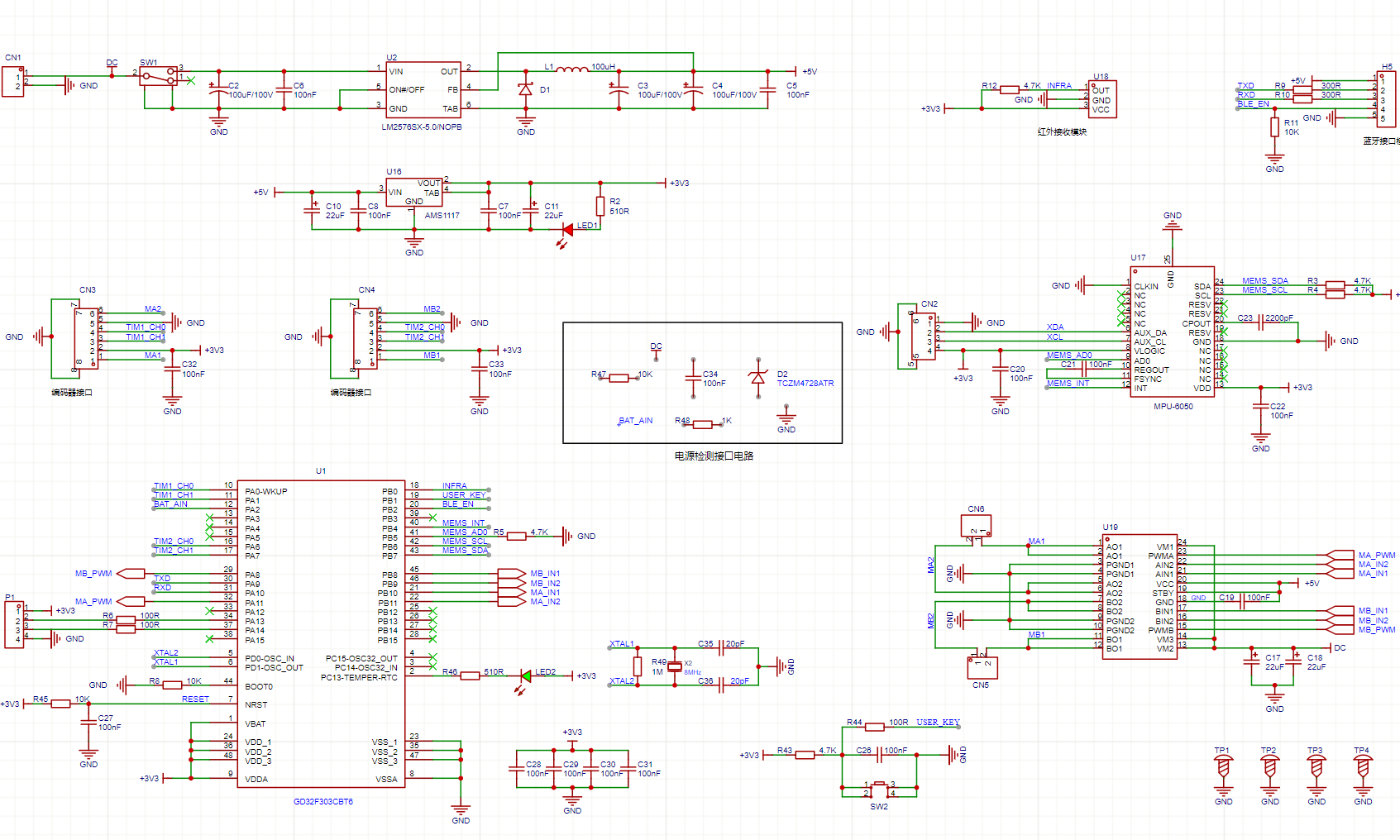Pick the L1 inductor coil symbol
This screenshot has height=840, width=1400.
pyautogui.click(x=572, y=69)
